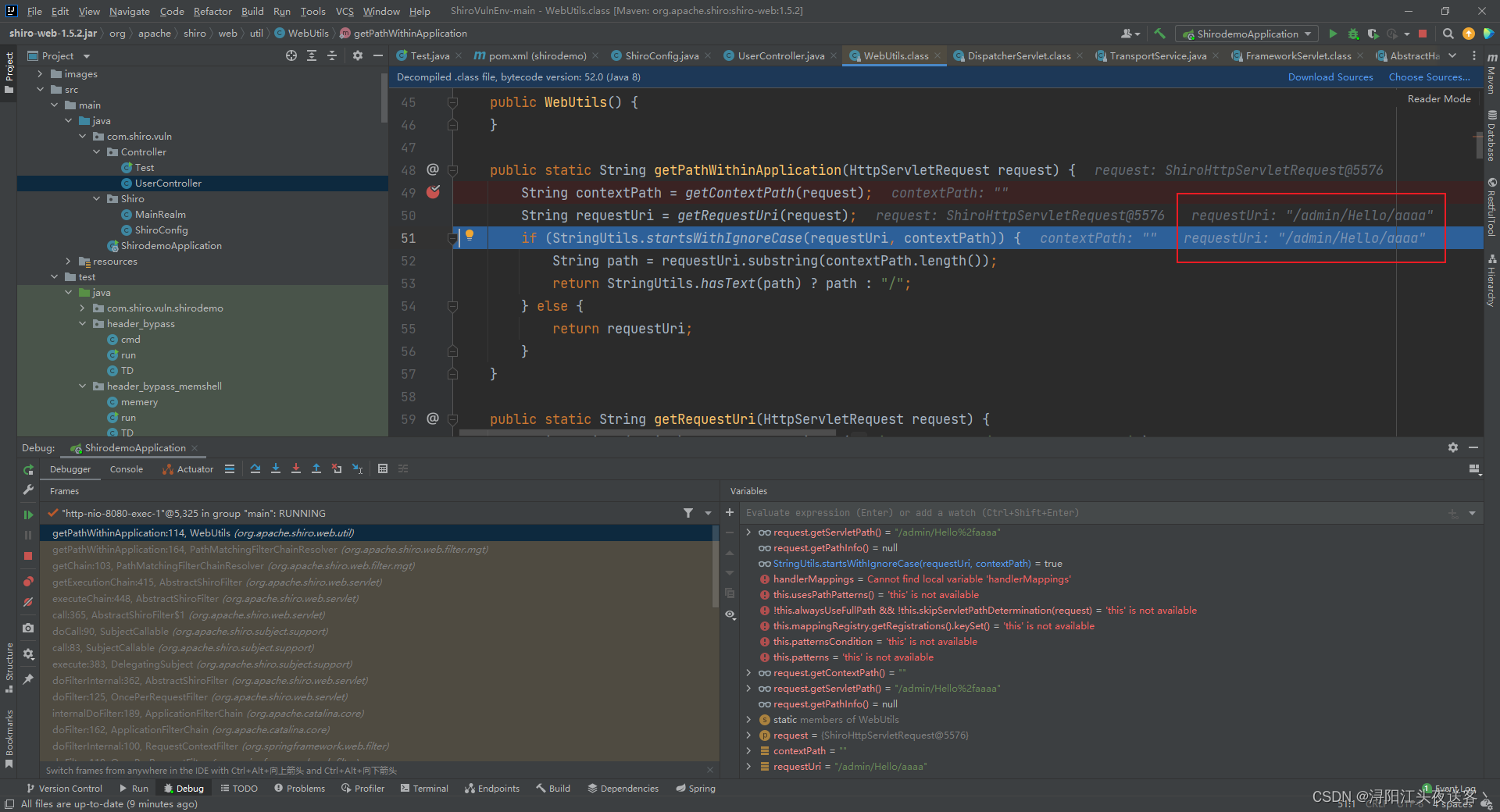Click the Run with Coverage icon
The height and width of the screenshot is (812, 1500).
click(1373, 34)
